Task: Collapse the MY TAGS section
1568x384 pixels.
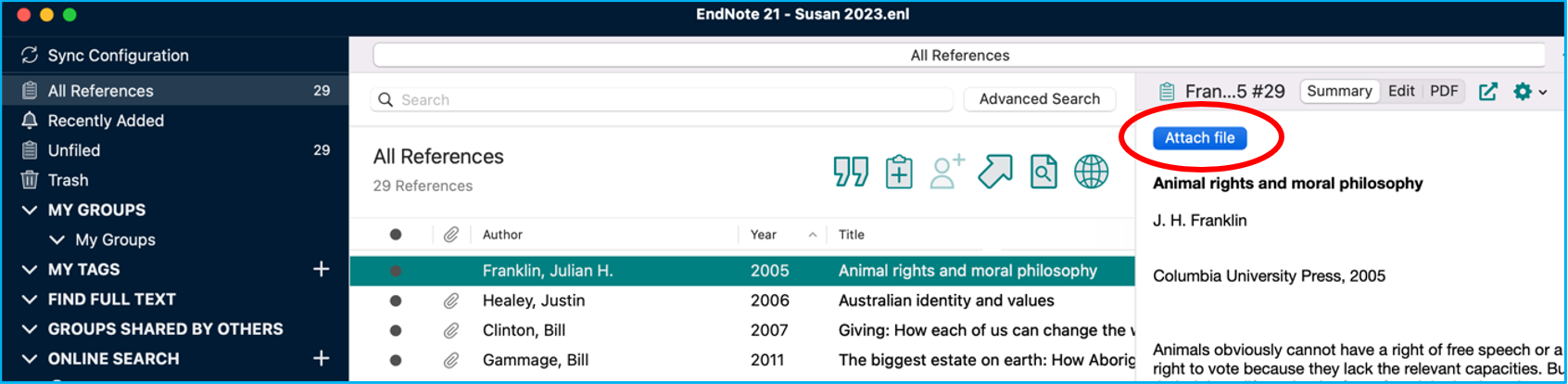Action: click(x=30, y=269)
